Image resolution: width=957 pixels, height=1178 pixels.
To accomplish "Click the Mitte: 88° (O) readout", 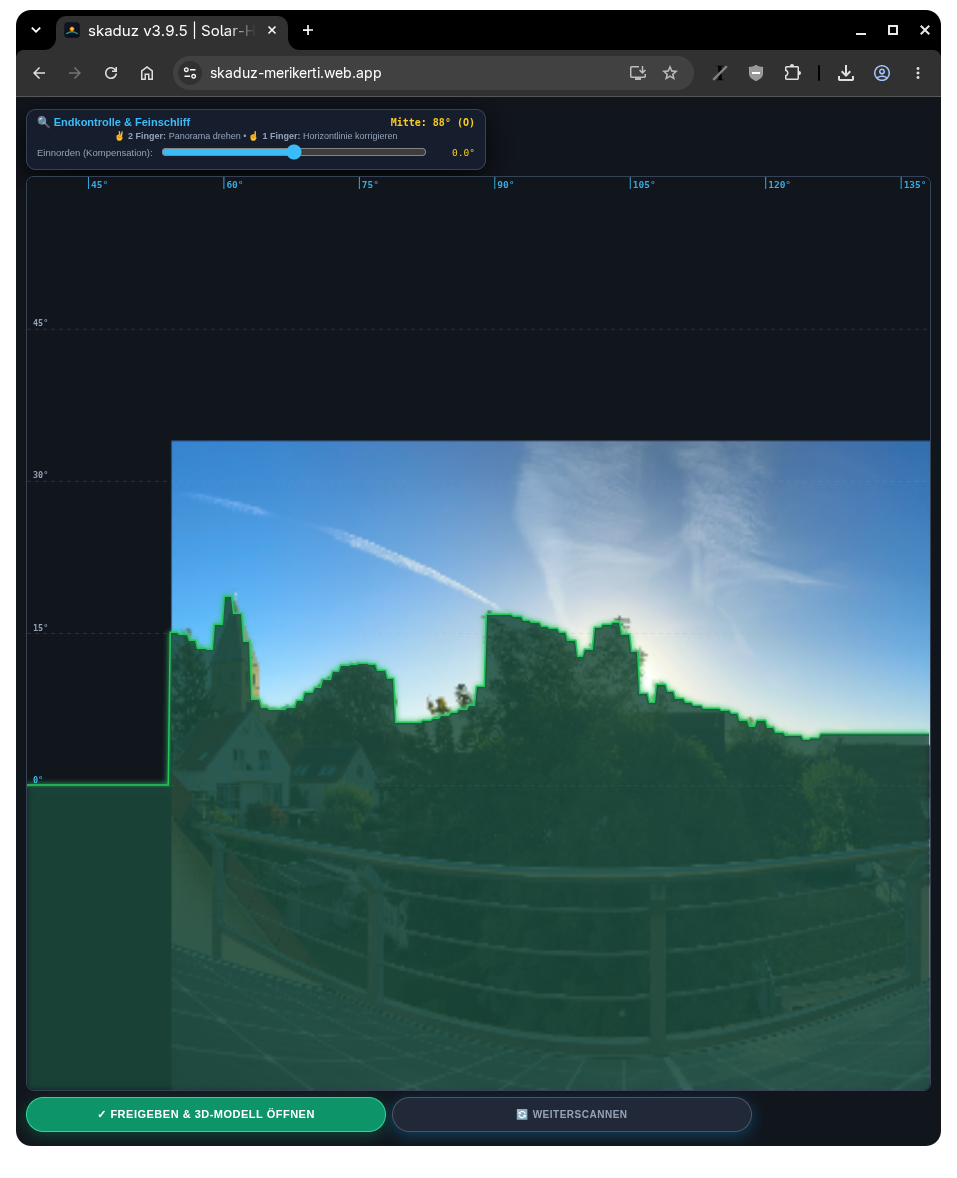I will coord(433,122).
